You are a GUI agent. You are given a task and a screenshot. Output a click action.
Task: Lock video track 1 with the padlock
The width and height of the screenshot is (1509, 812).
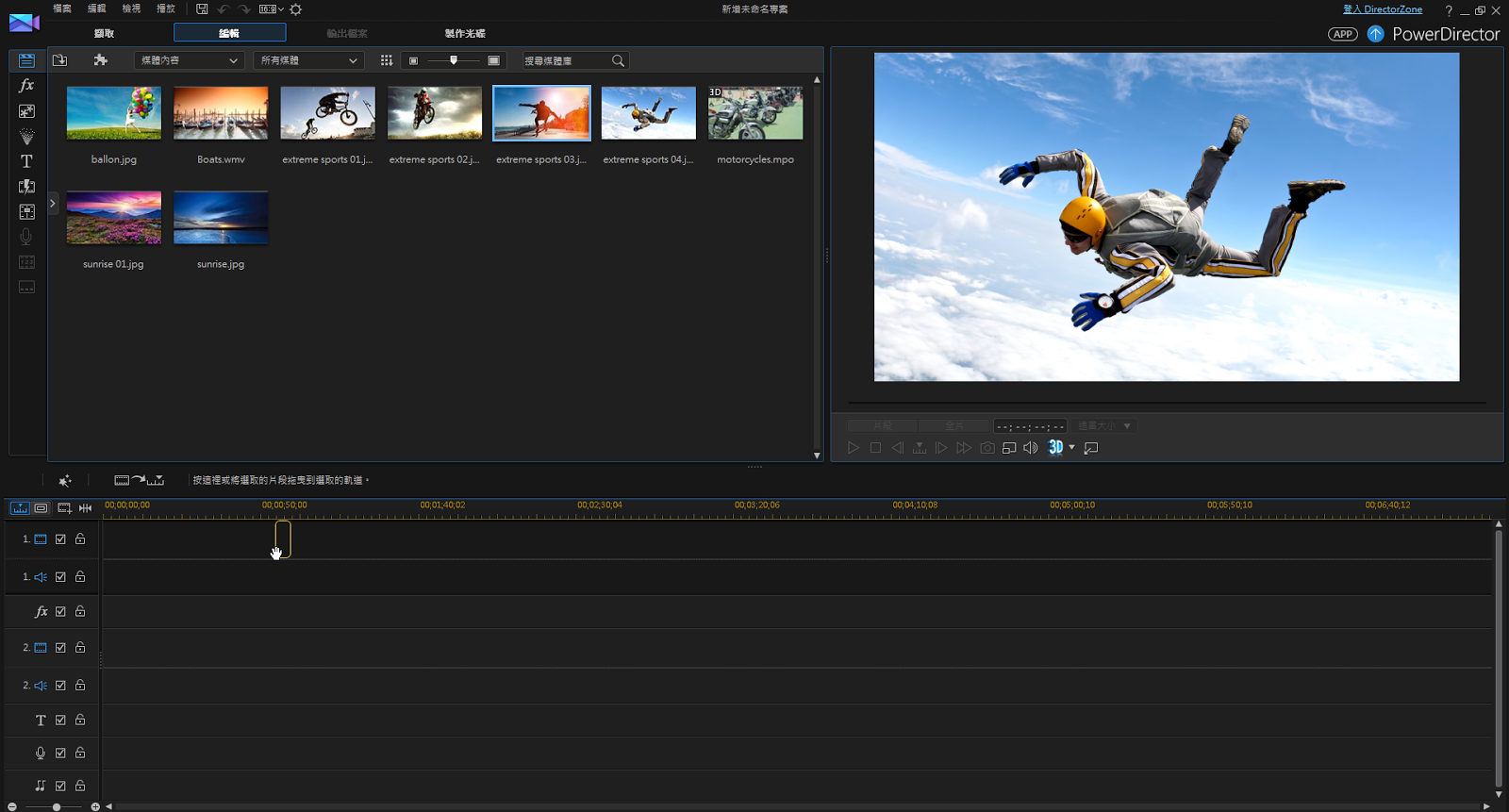80,539
